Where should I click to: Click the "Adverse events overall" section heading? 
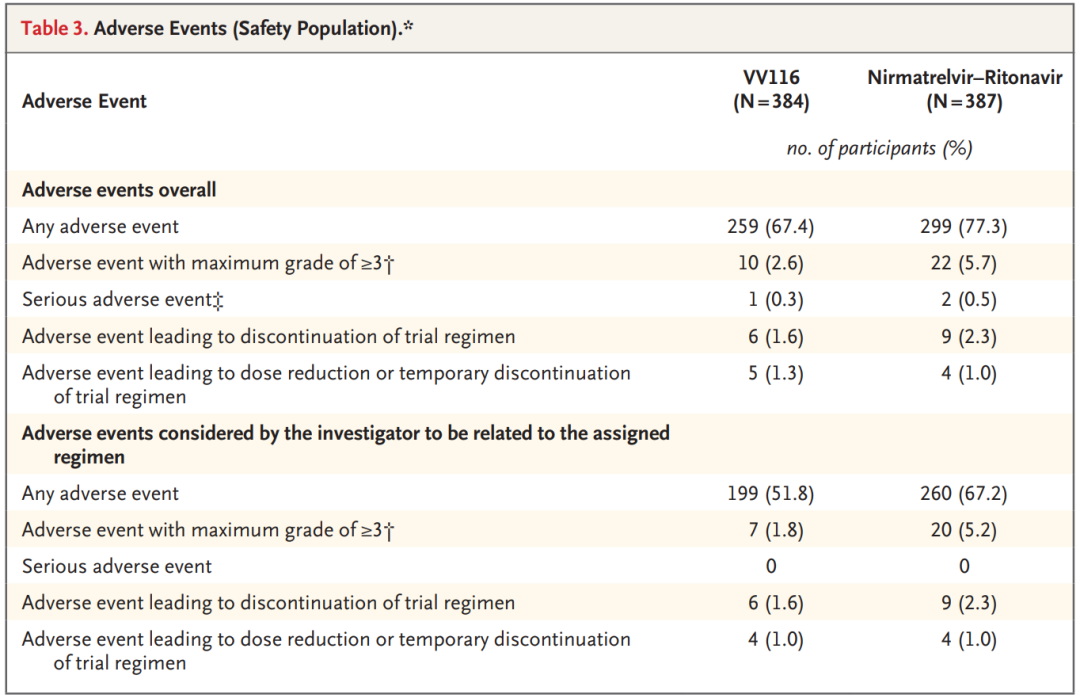[119, 190]
